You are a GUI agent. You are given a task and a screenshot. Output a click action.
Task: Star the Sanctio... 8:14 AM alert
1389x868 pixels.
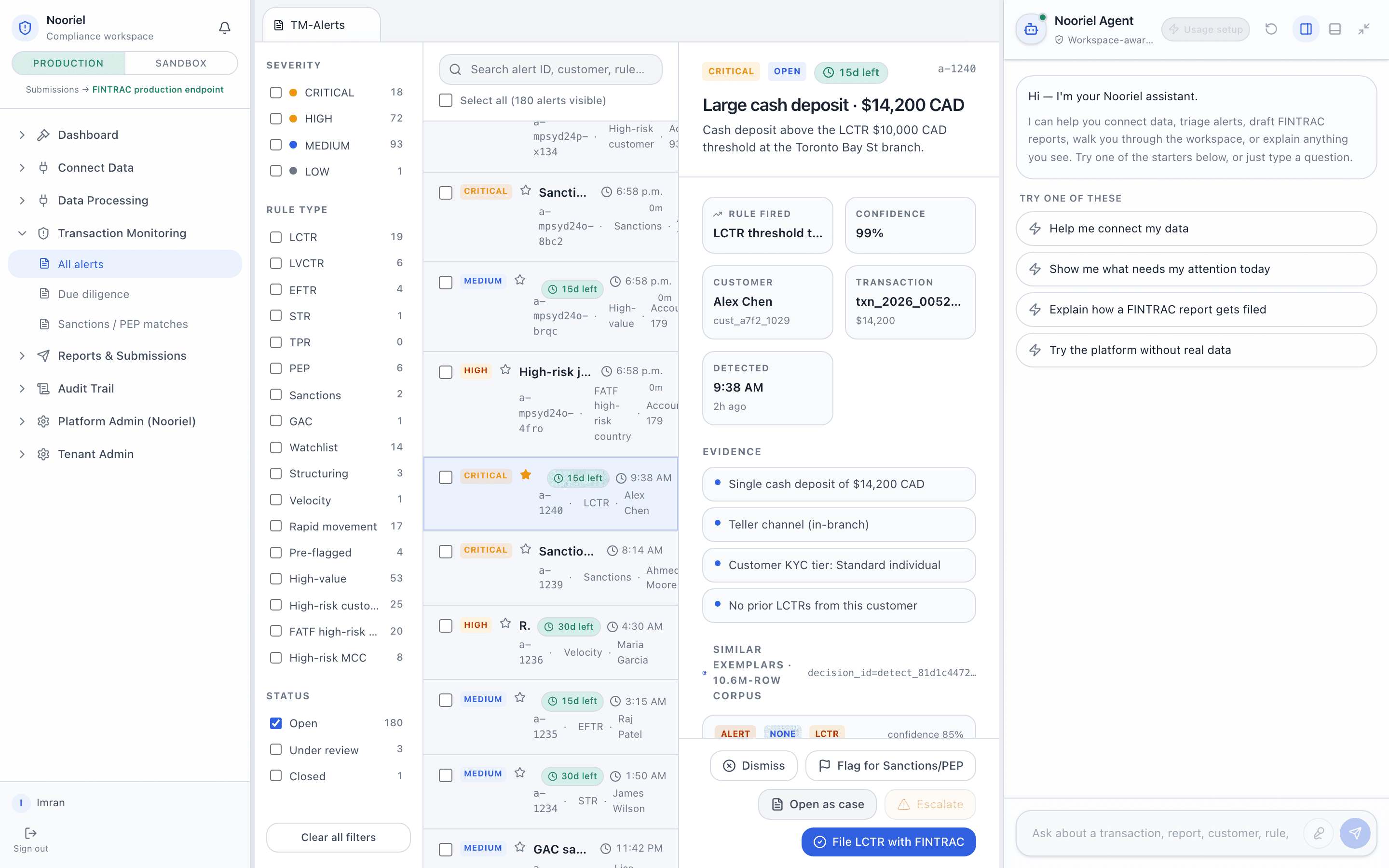click(525, 549)
